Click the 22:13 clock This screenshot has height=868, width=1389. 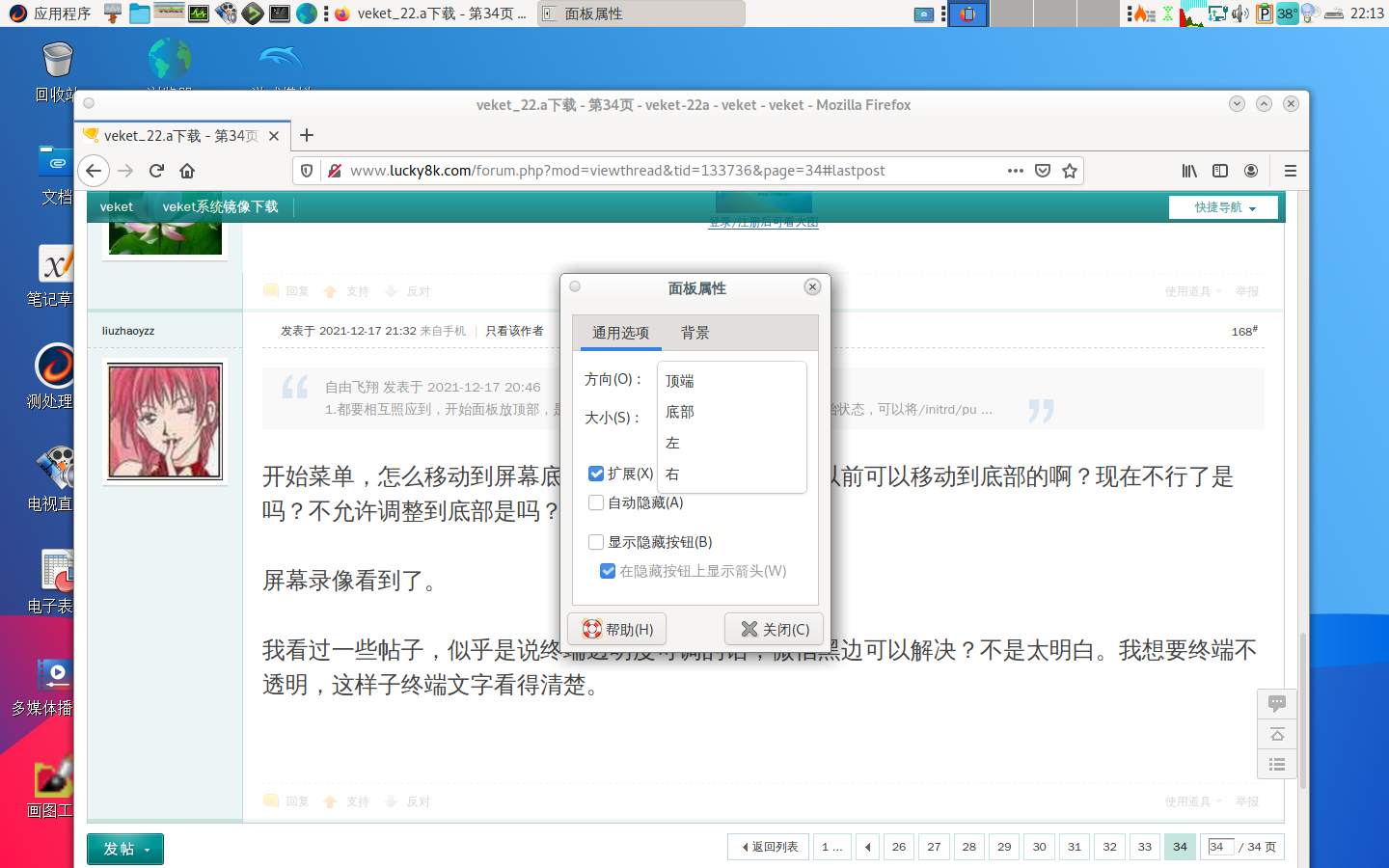[x=1367, y=14]
